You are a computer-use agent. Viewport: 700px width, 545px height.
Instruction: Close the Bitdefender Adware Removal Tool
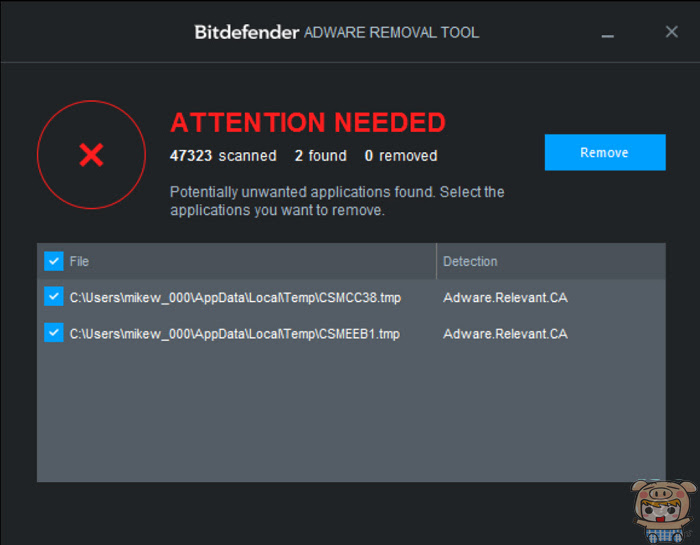671,32
